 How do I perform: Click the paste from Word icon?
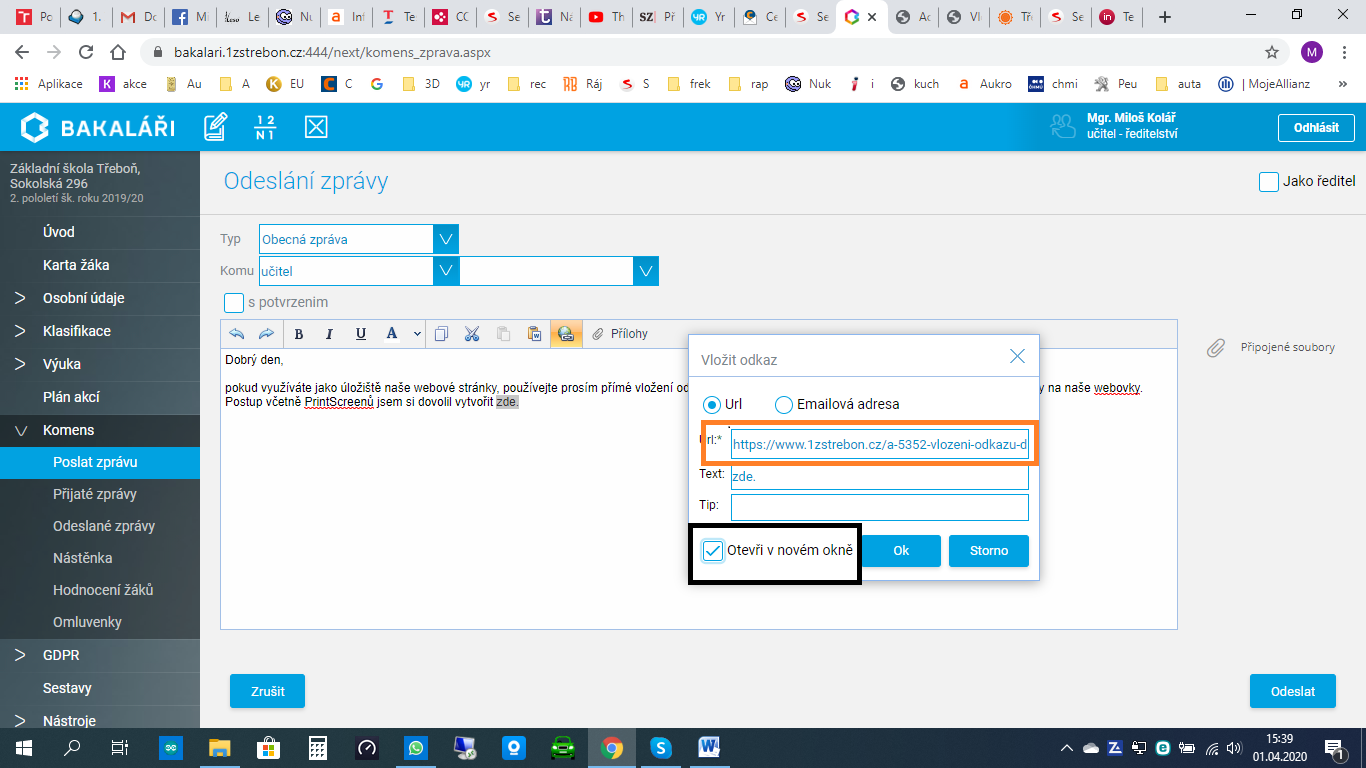click(x=535, y=334)
